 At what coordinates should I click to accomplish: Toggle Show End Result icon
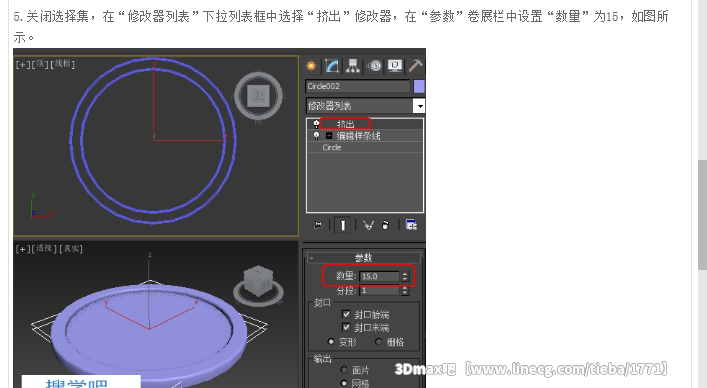tap(343, 224)
